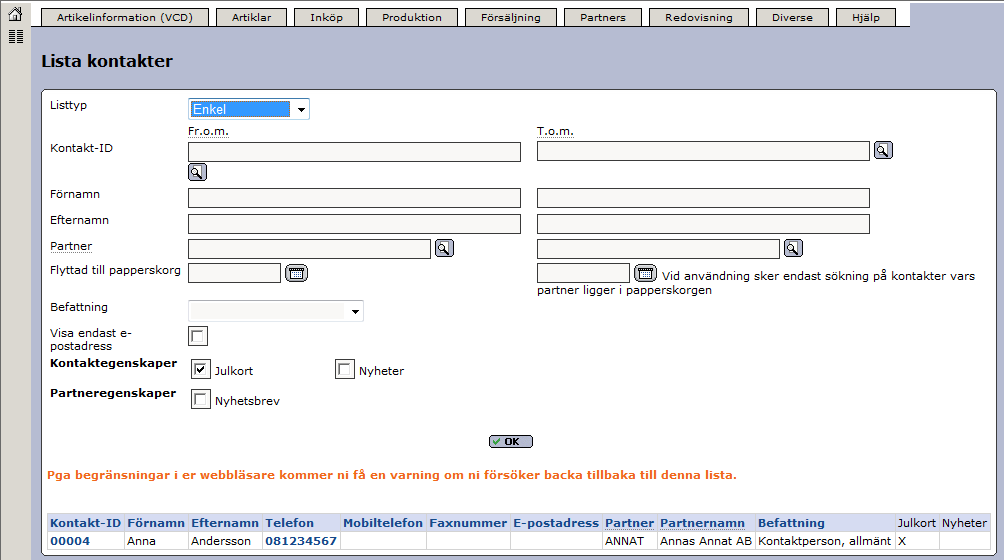Focus the papperskorg from-date input field

click(x=234, y=273)
